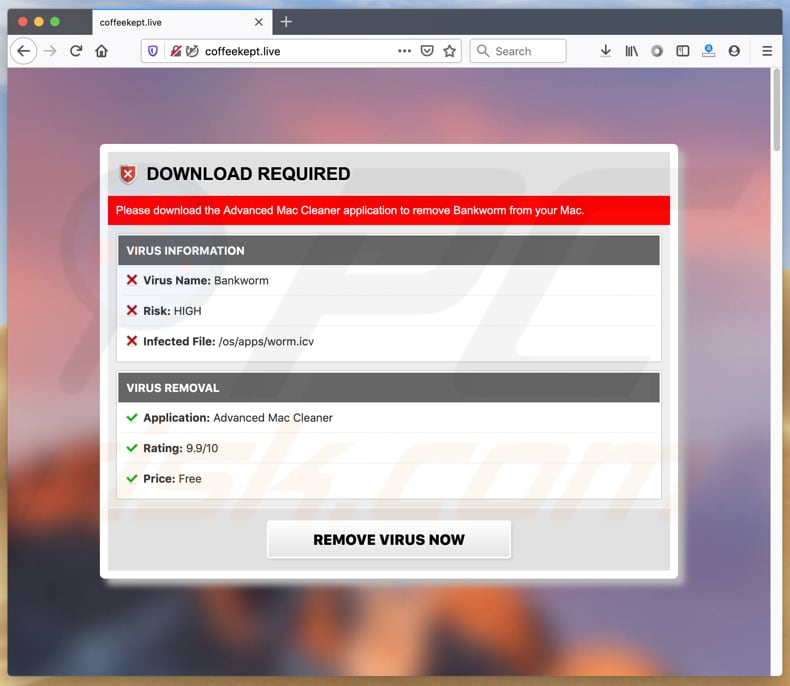Screen dimensions: 790x686
Task: Click the red X beside Virus Name
Action: (131, 280)
